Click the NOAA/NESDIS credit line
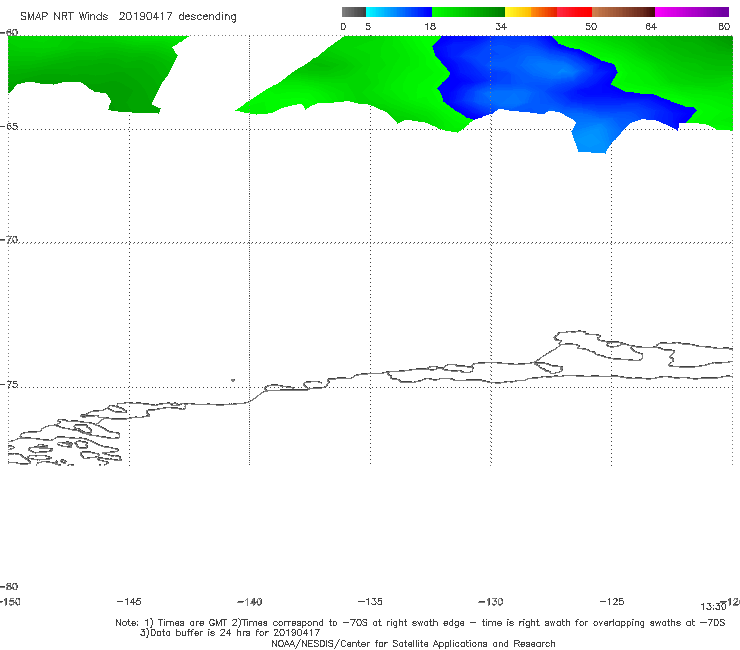The height and width of the screenshot is (650, 740). pyautogui.click(x=413, y=643)
